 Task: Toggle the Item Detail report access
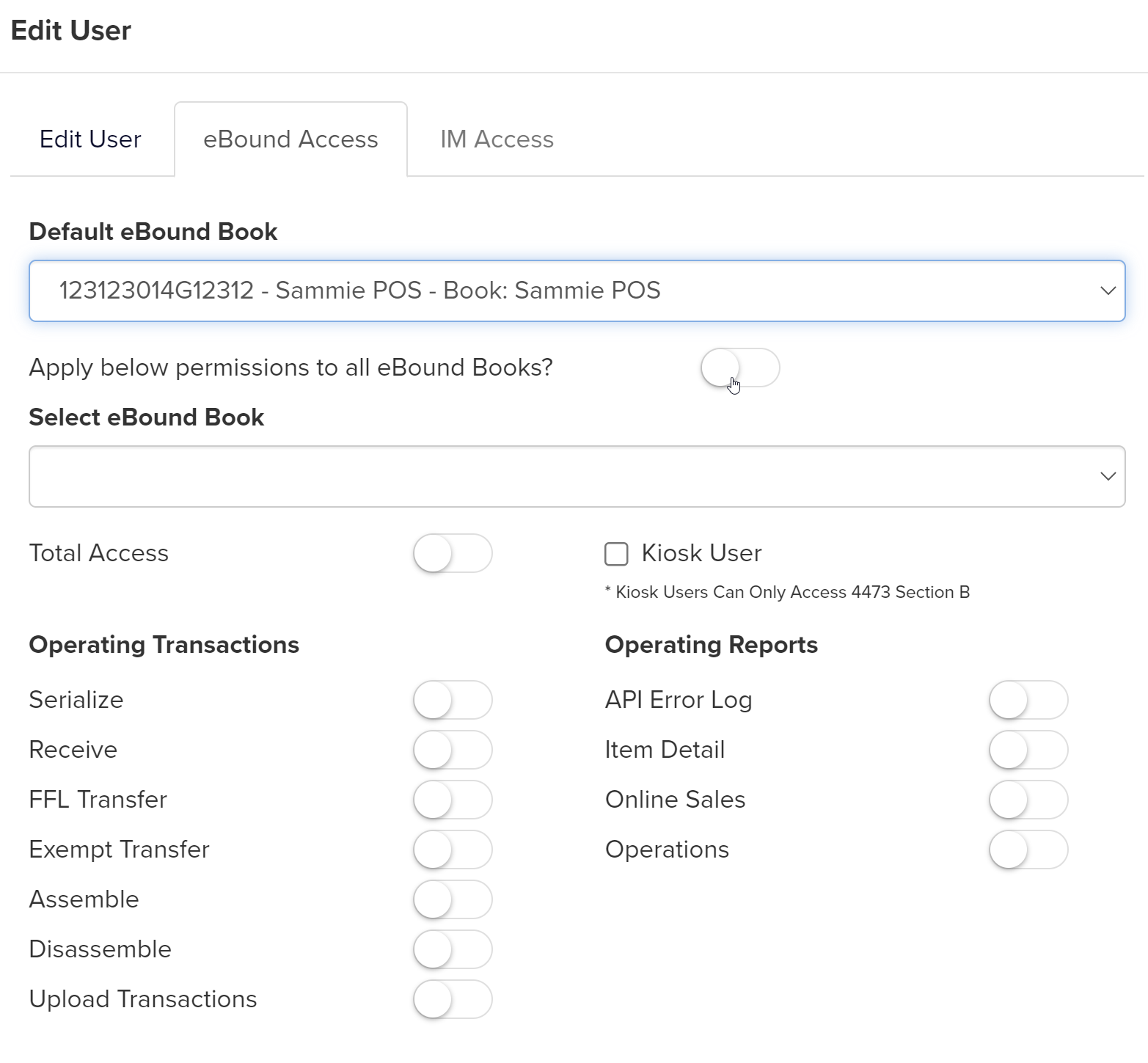1028,750
